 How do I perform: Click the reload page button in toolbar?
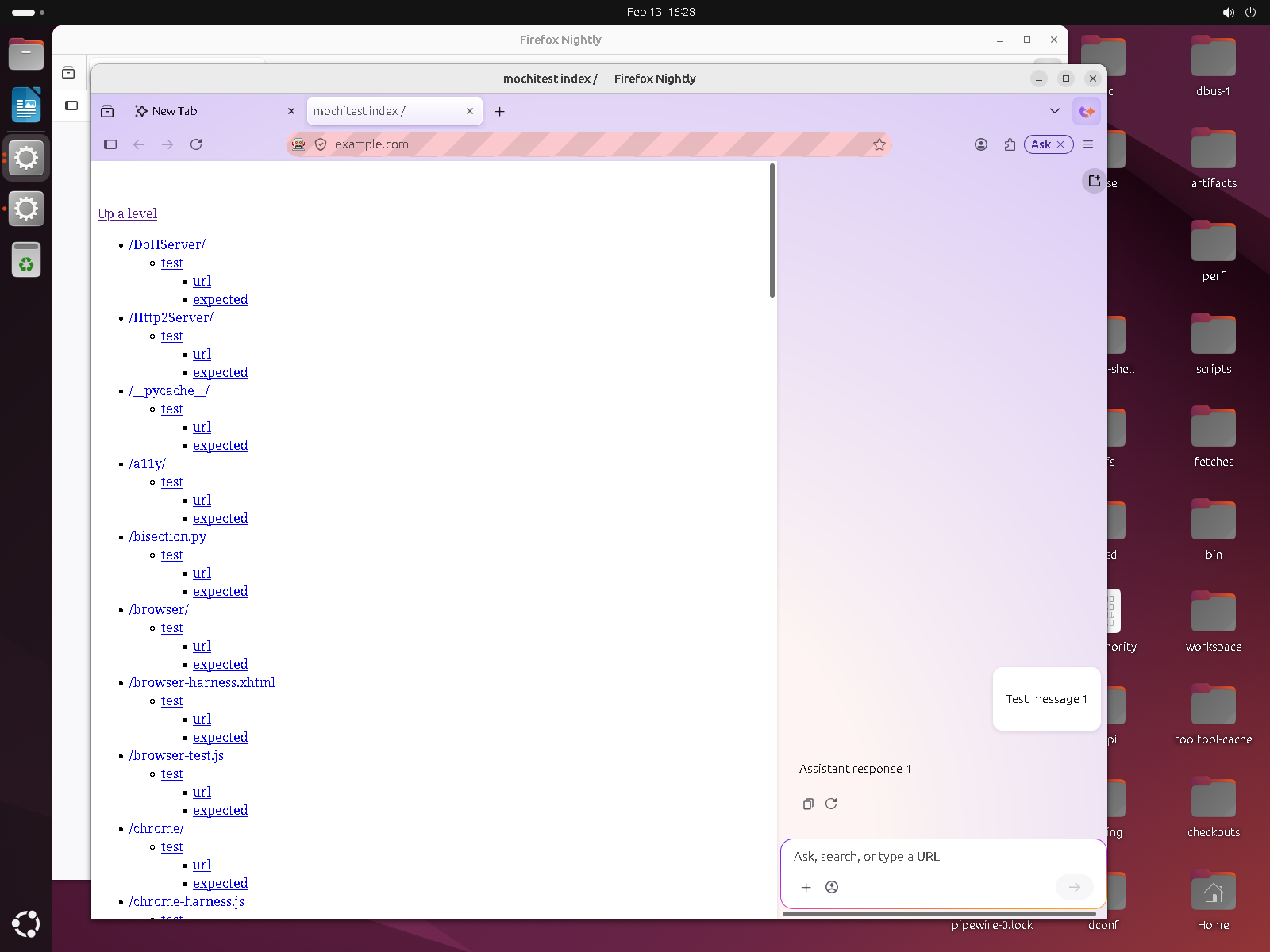pos(196,144)
